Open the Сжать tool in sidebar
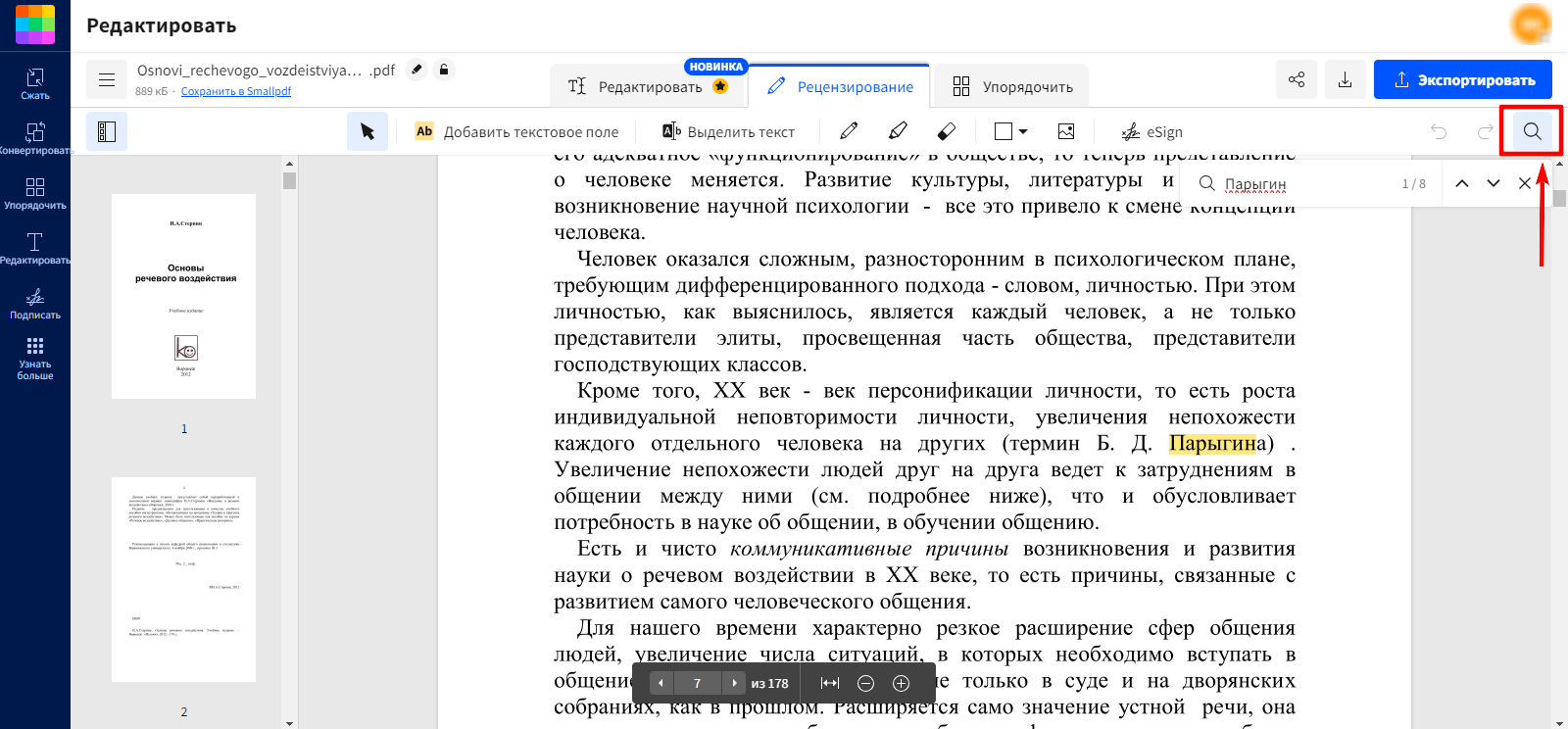1568x729 pixels. [x=35, y=84]
